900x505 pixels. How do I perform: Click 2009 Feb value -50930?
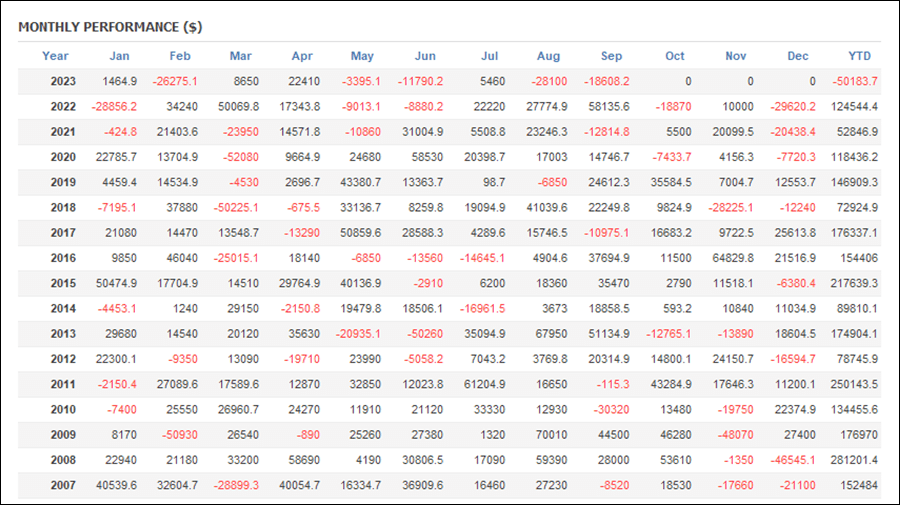pyautogui.click(x=180, y=435)
